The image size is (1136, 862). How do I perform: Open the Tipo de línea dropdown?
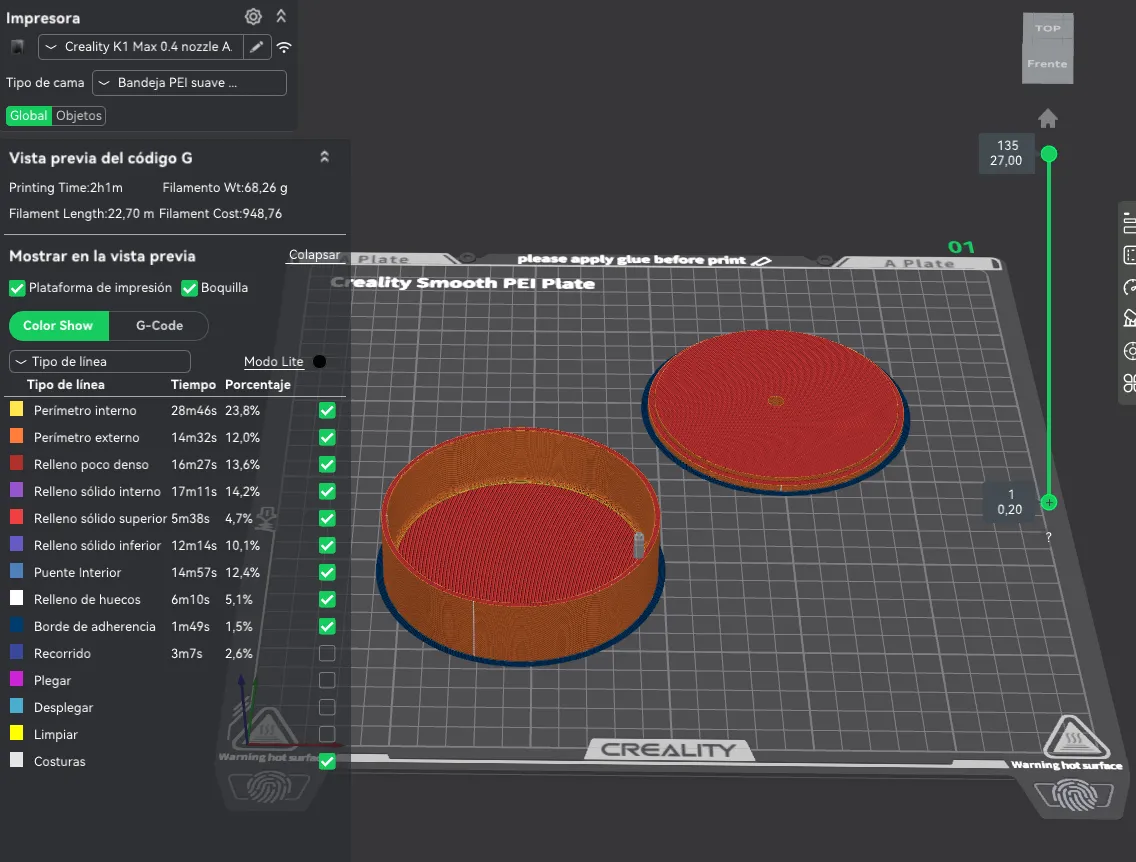click(100, 361)
